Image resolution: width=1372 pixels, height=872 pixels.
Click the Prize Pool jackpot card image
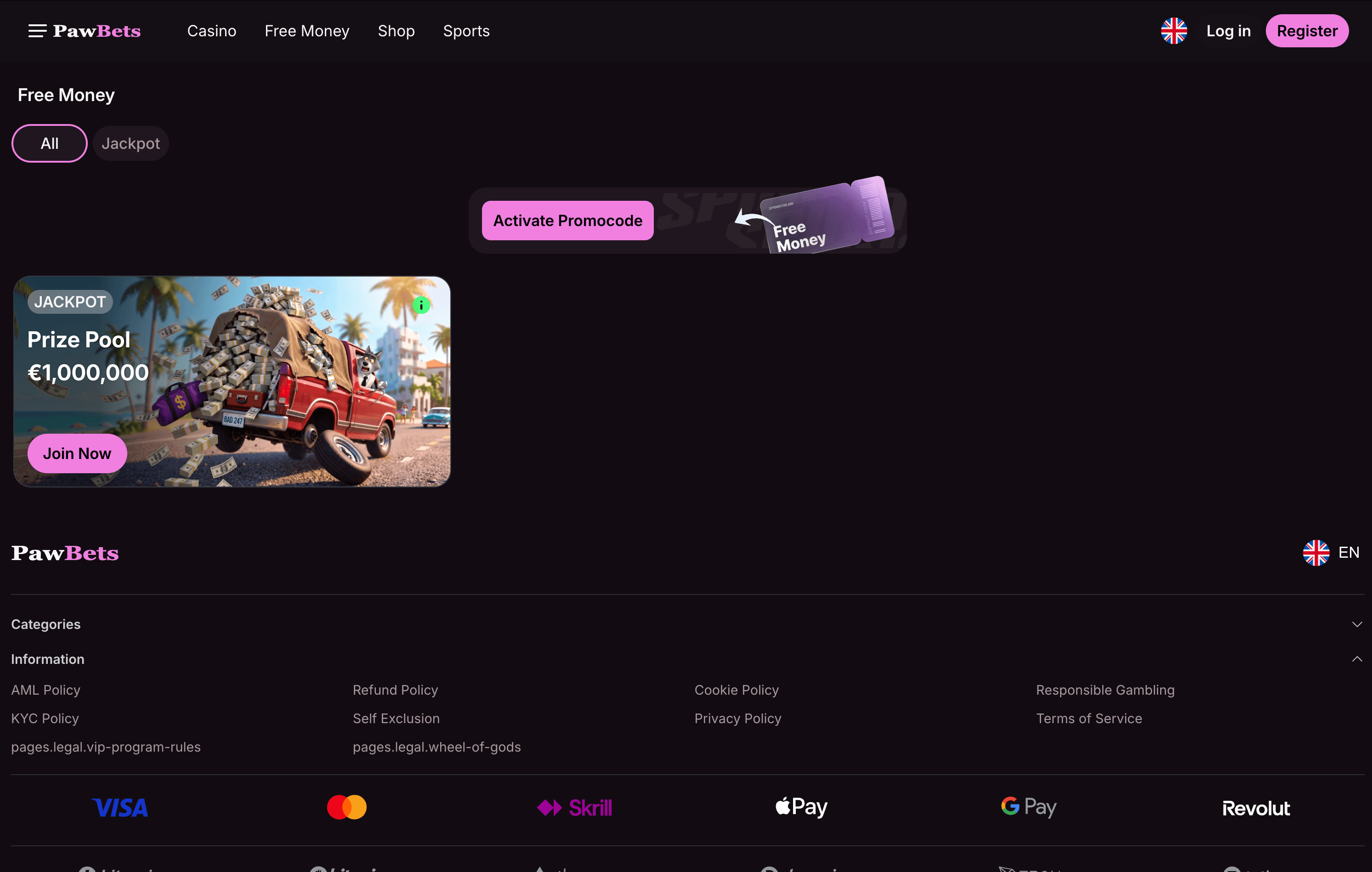232,382
